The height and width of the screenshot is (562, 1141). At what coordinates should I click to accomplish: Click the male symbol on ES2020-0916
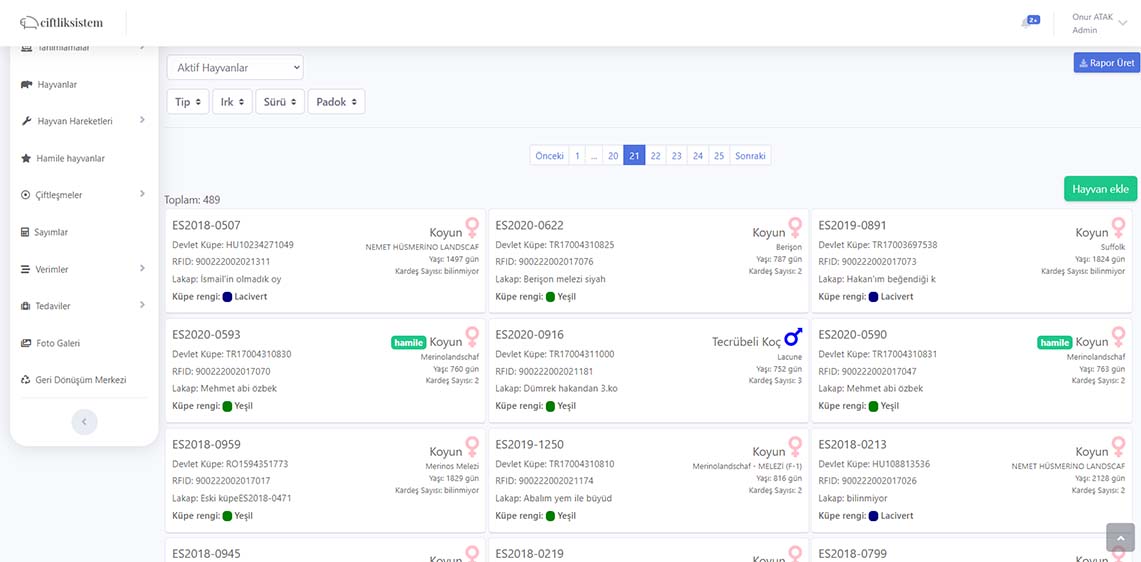793,336
